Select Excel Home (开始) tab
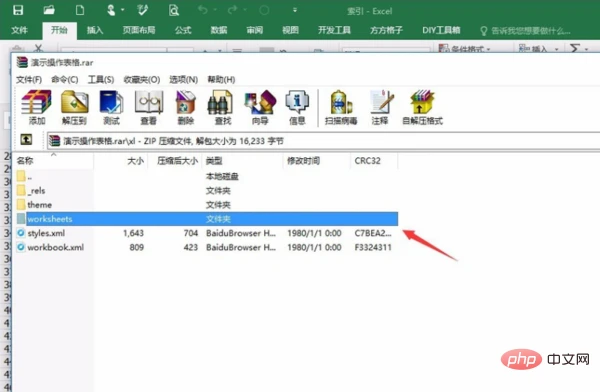600x392 pixels. [x=59, y=30]
